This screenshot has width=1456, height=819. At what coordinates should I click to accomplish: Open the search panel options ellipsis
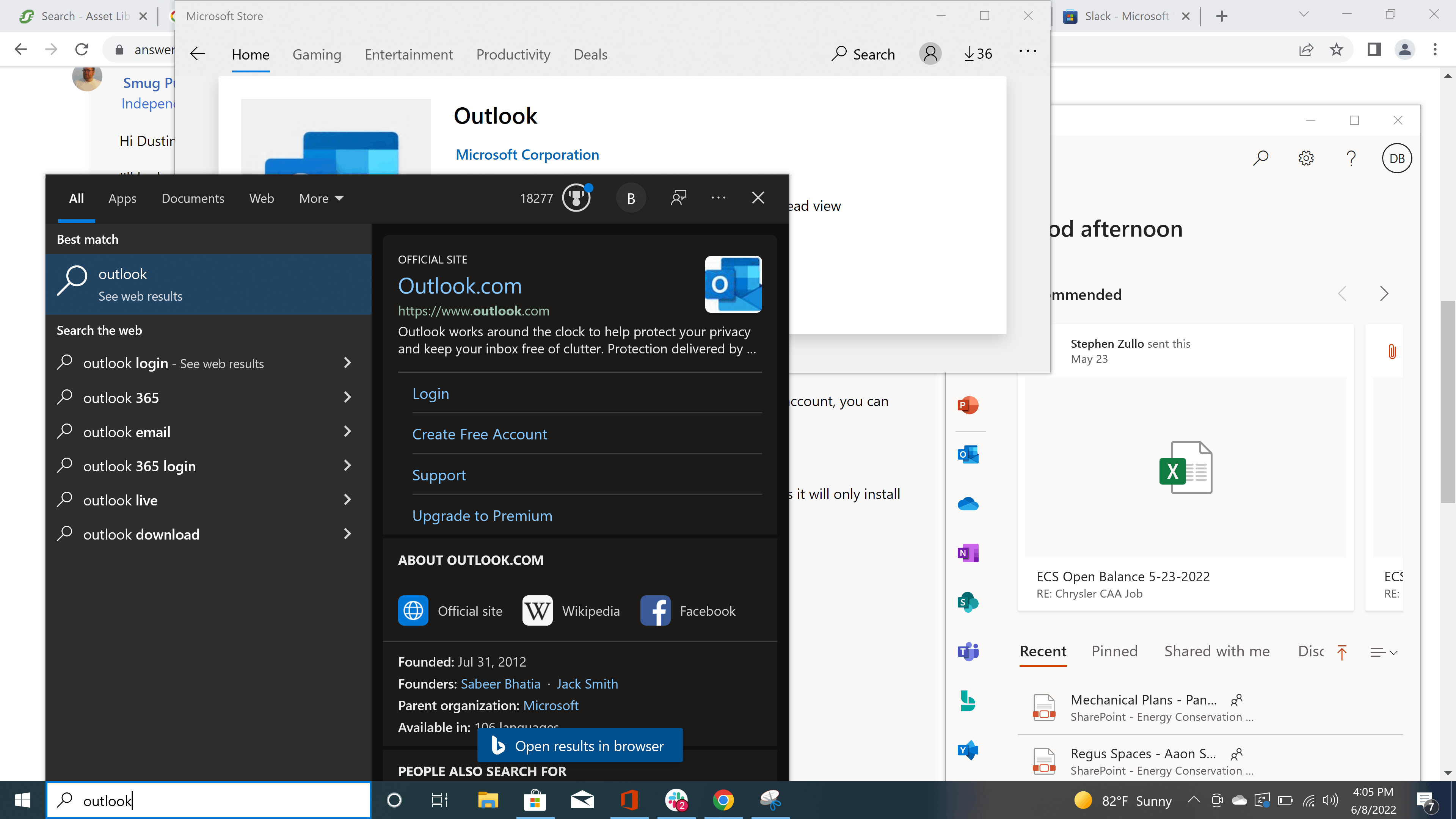719,198
